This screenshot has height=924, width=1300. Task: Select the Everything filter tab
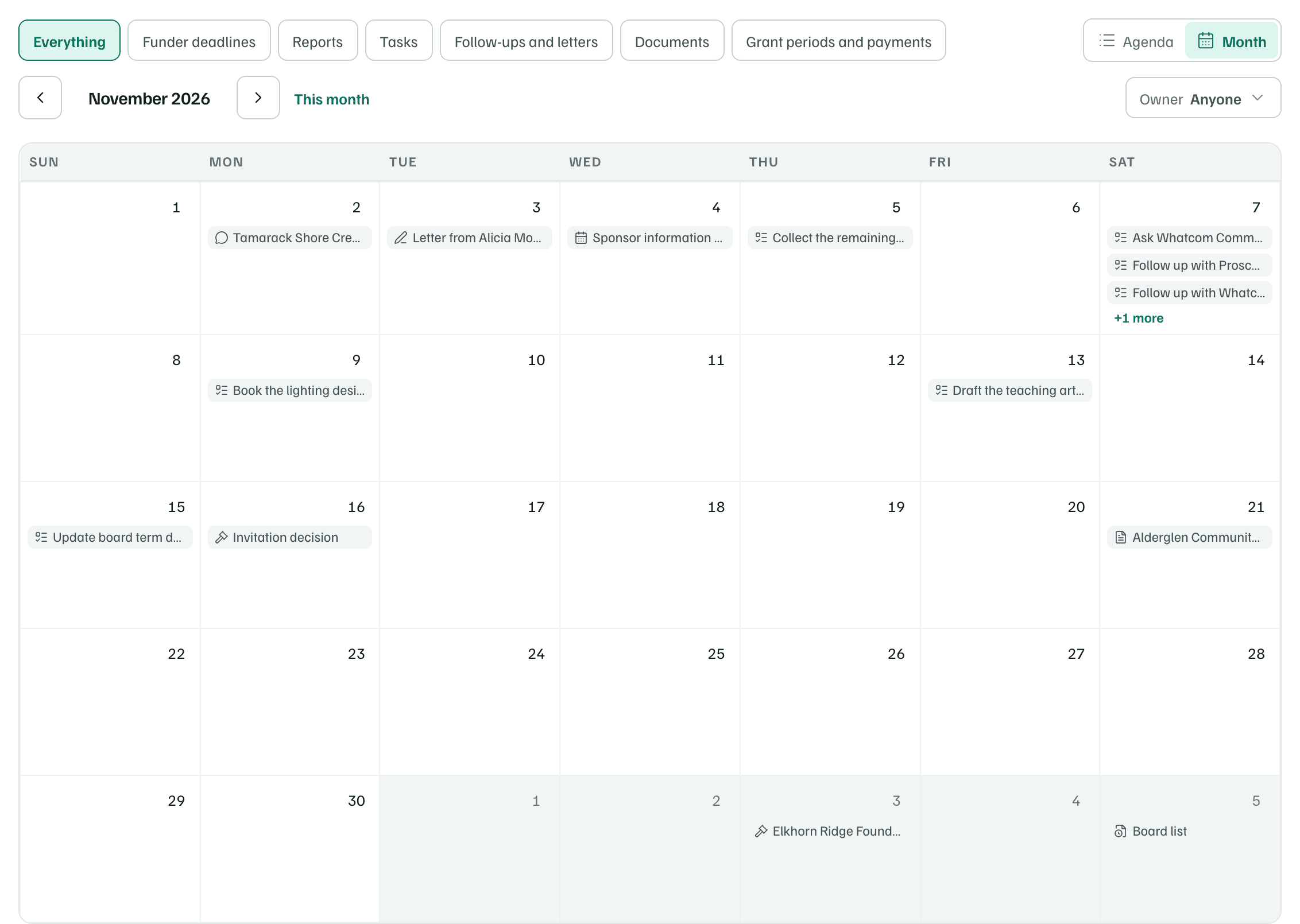pos(69,41)
